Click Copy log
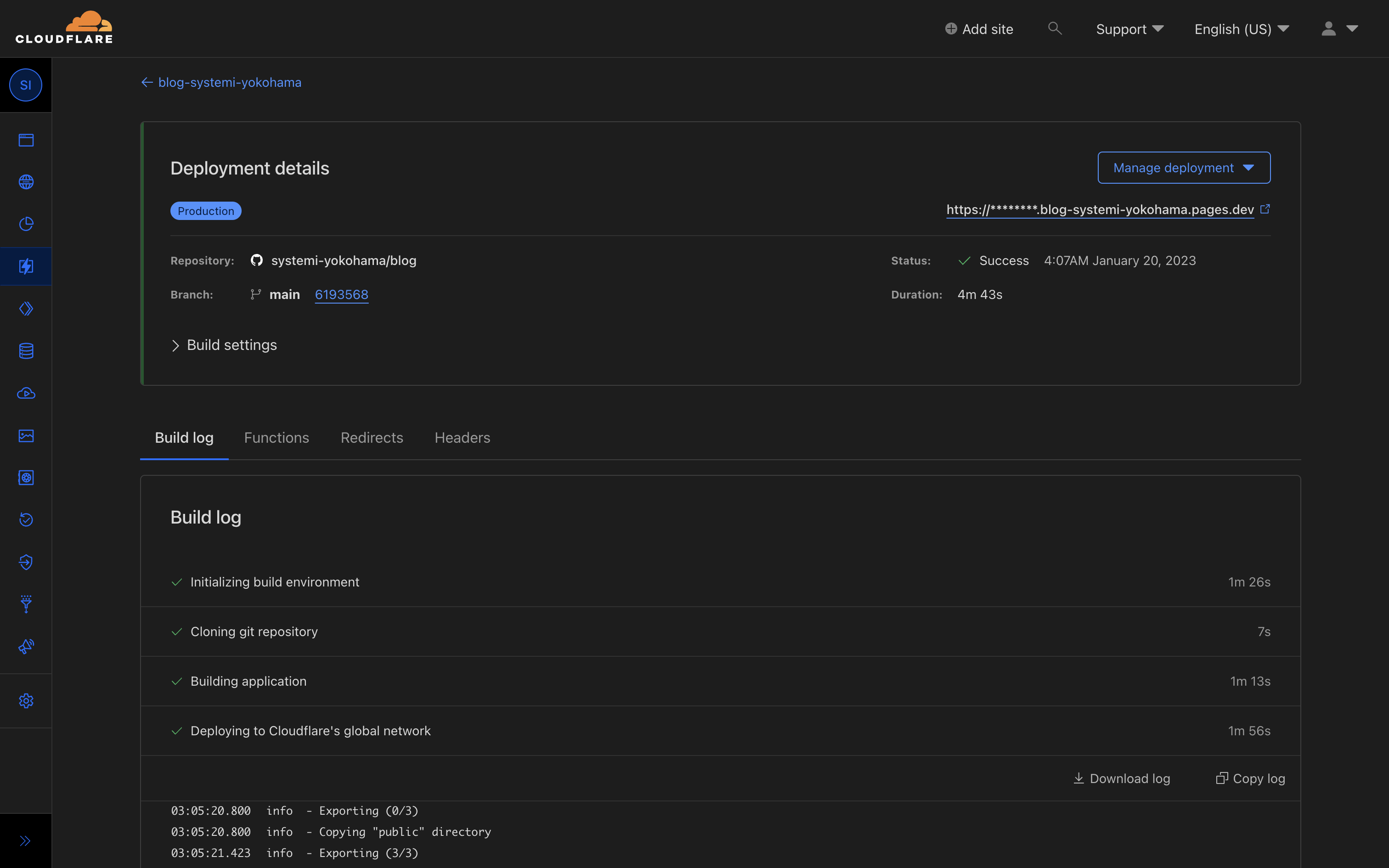1389x868 pixels. (1251, 778)
